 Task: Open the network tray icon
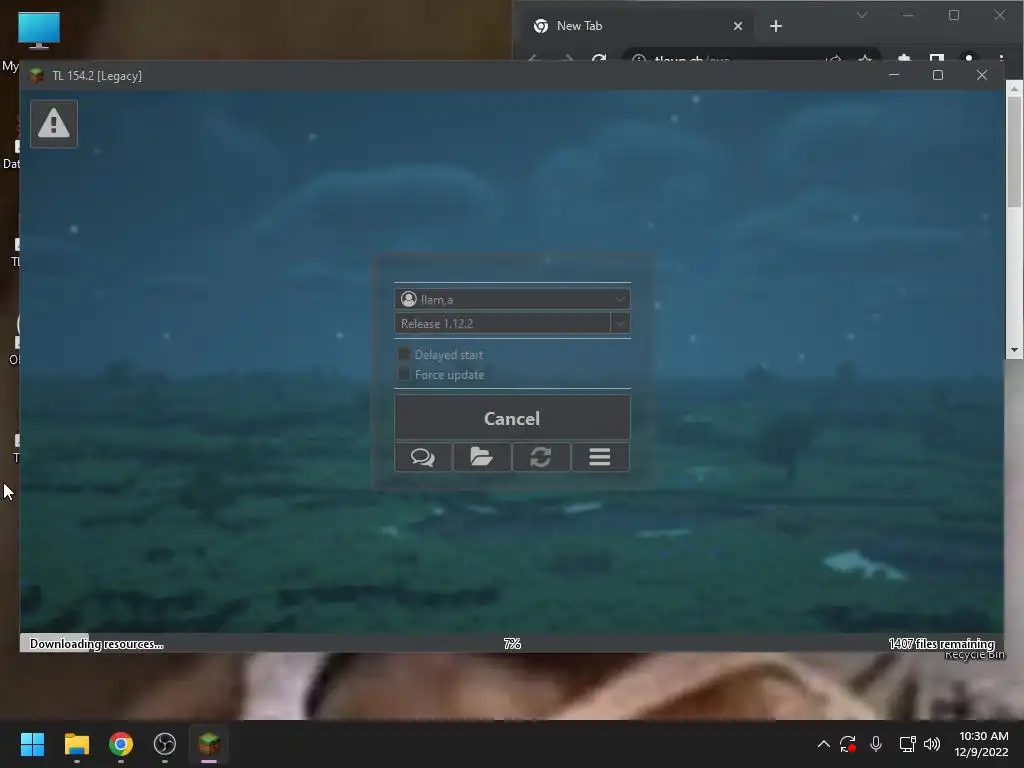click(907, 744)
